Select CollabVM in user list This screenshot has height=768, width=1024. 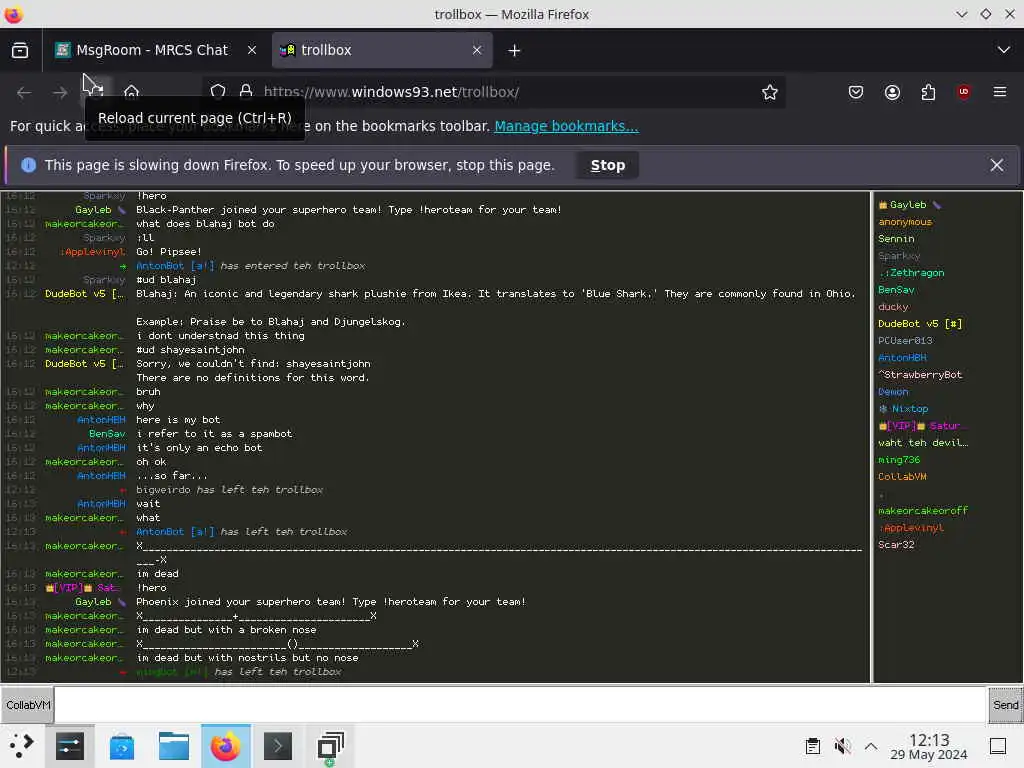pos(903,477)
